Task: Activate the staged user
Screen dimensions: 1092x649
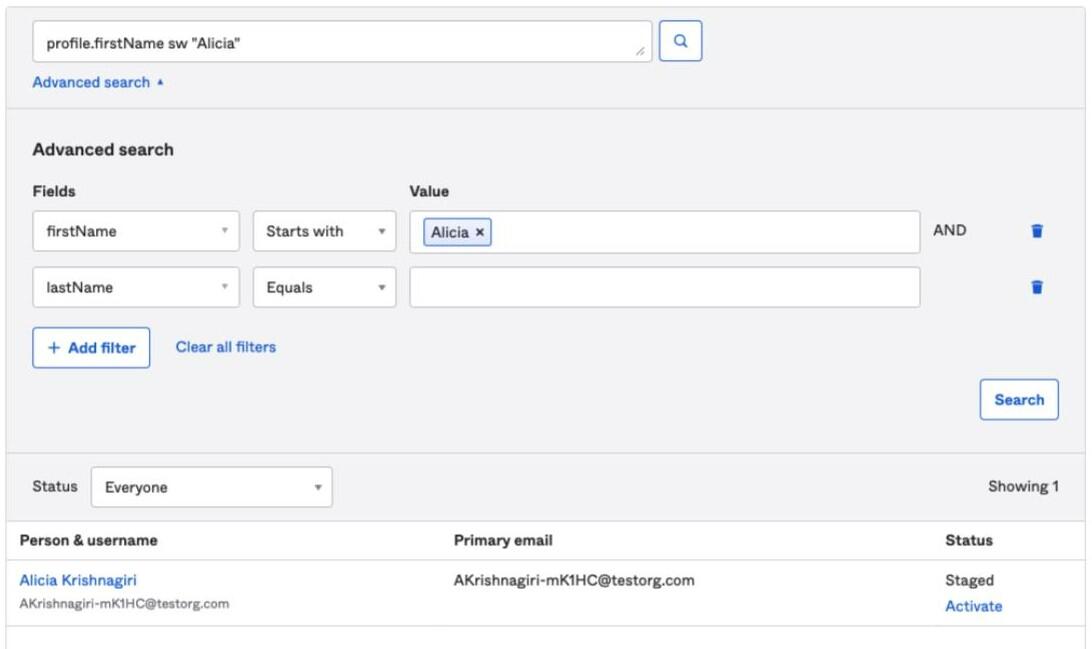Action: pos(973,606)
